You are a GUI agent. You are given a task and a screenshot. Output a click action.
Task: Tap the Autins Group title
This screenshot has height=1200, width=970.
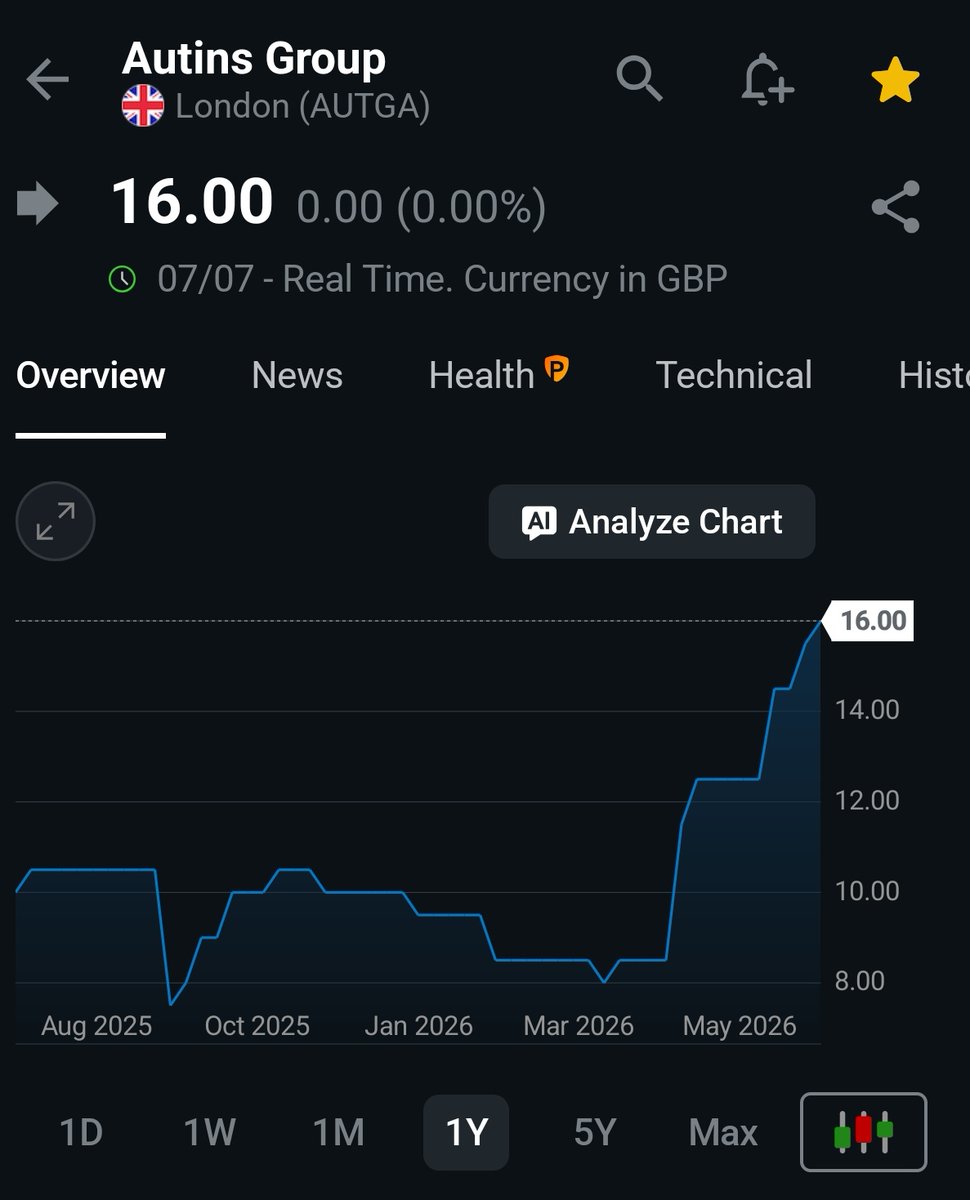tap(254, 59)
